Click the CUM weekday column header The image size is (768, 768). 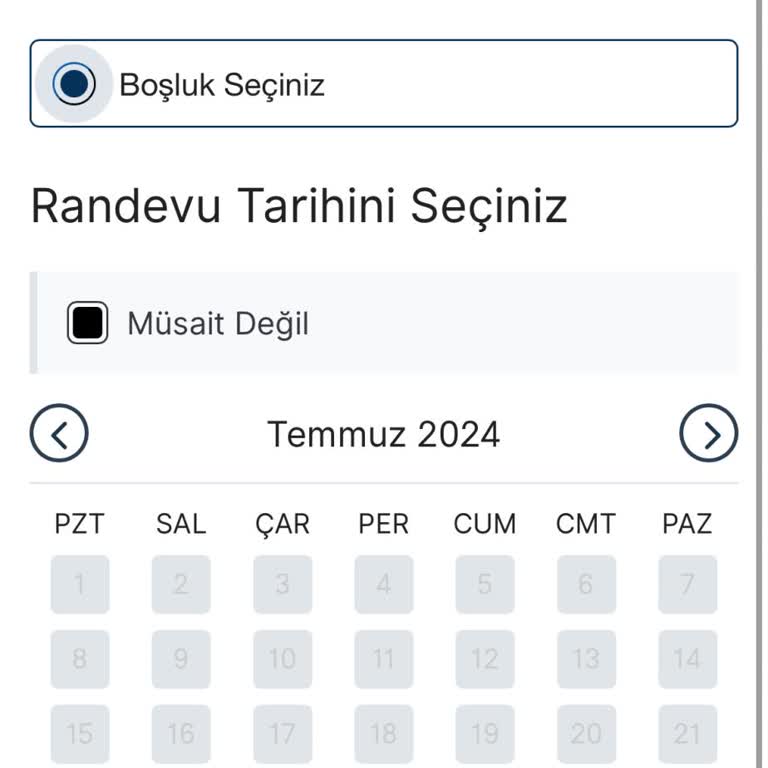click(485, 523)
